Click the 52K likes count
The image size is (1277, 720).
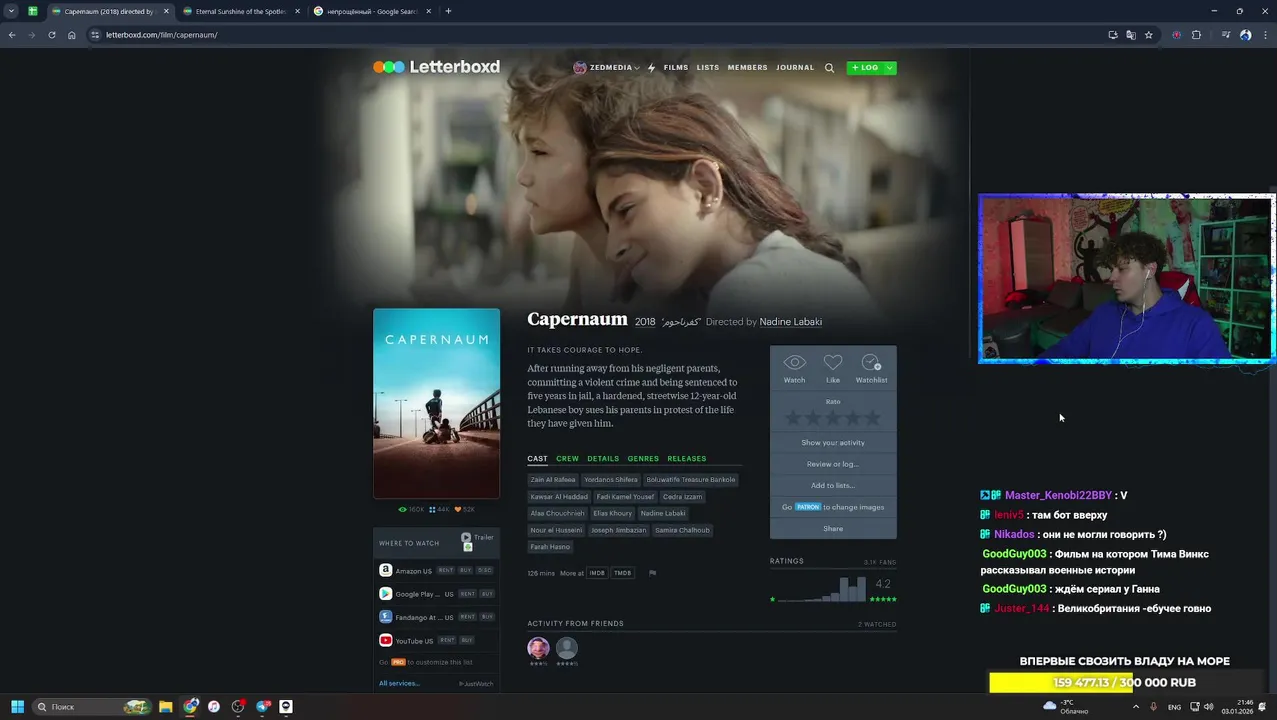(x=465, y=510)
